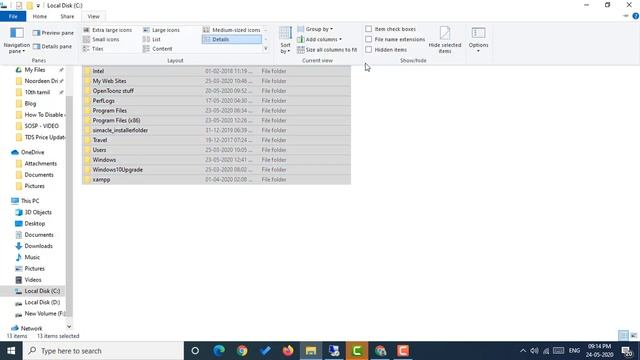Switch layout to Small icons
Image resolution: width=640 pixels, height=360 pixels.
[x=101, y=39]
